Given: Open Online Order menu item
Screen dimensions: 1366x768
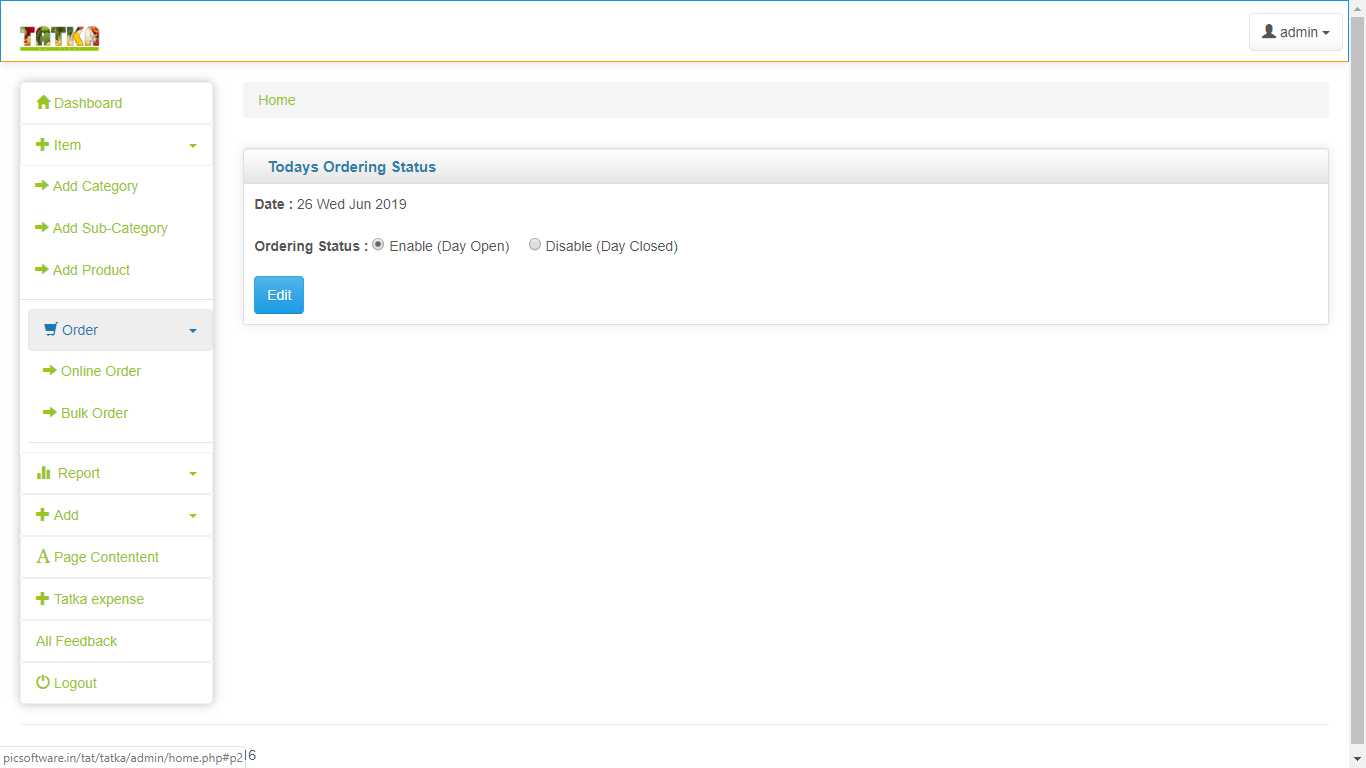Looking at the screenshot, I should tap(101, 371).
